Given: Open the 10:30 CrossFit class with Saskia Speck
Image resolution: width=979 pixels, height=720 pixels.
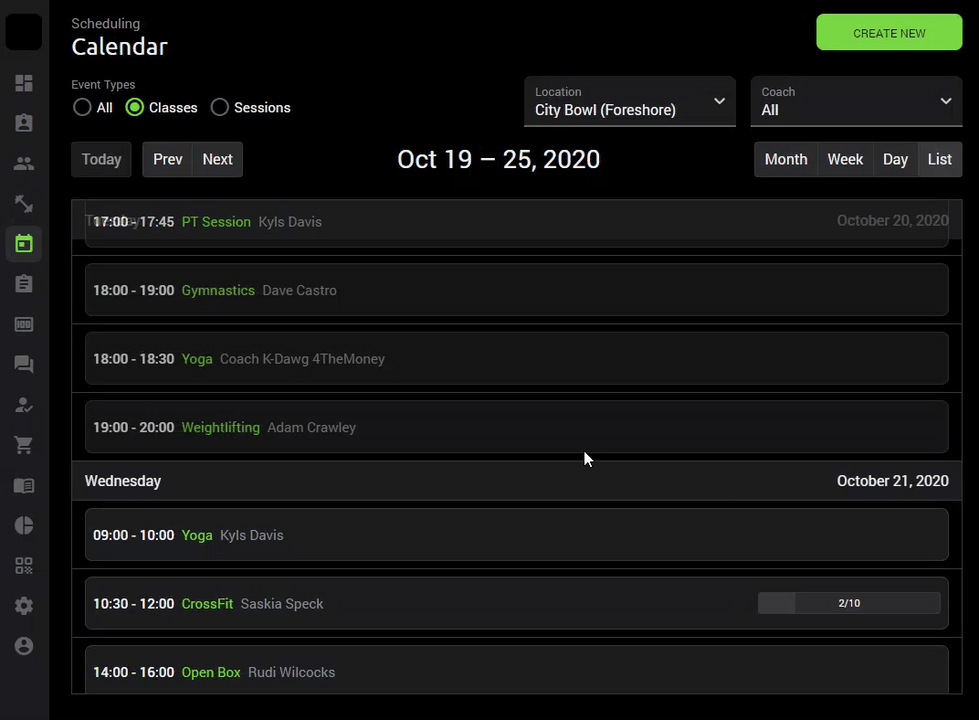Looking at the screenshot, I should pos(516,603).
